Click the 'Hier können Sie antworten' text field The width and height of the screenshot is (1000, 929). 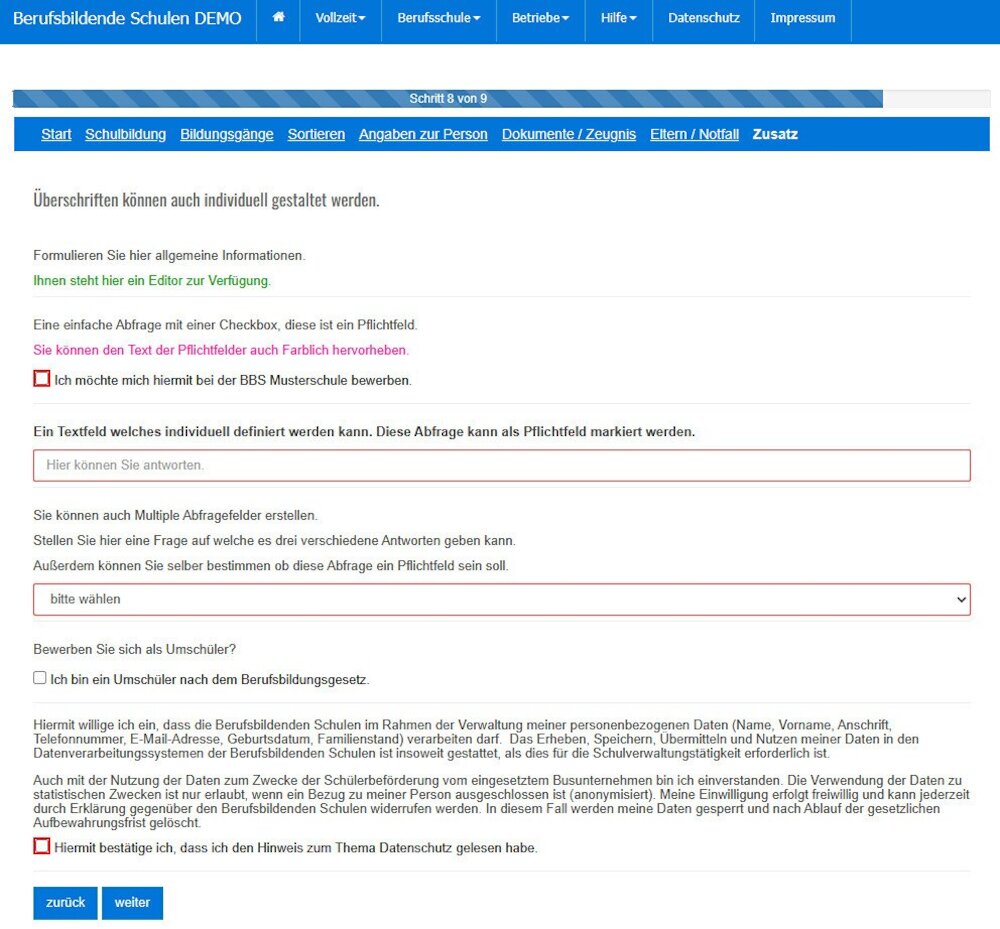click(x=501, y=465)
